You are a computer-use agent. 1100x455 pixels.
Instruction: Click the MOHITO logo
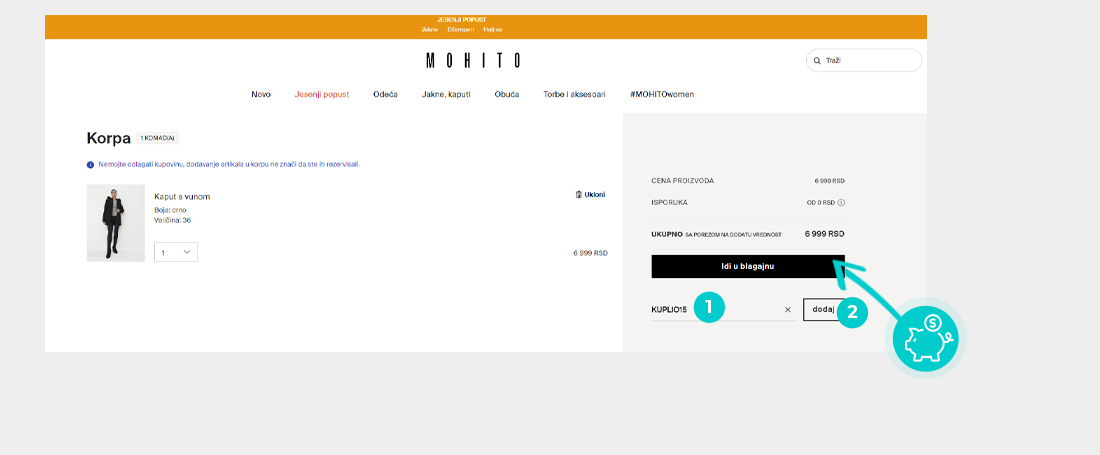[473, 60]
